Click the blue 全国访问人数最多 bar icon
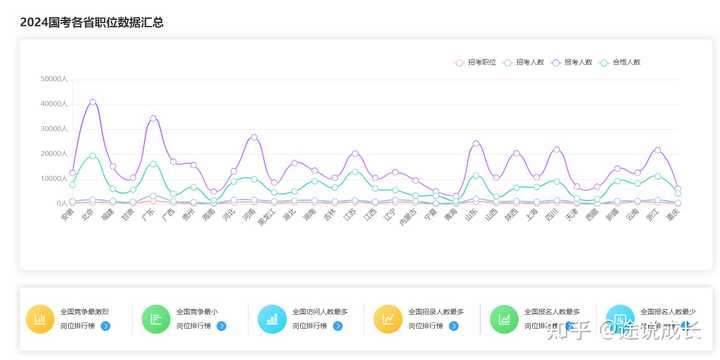 pos(272,319)
